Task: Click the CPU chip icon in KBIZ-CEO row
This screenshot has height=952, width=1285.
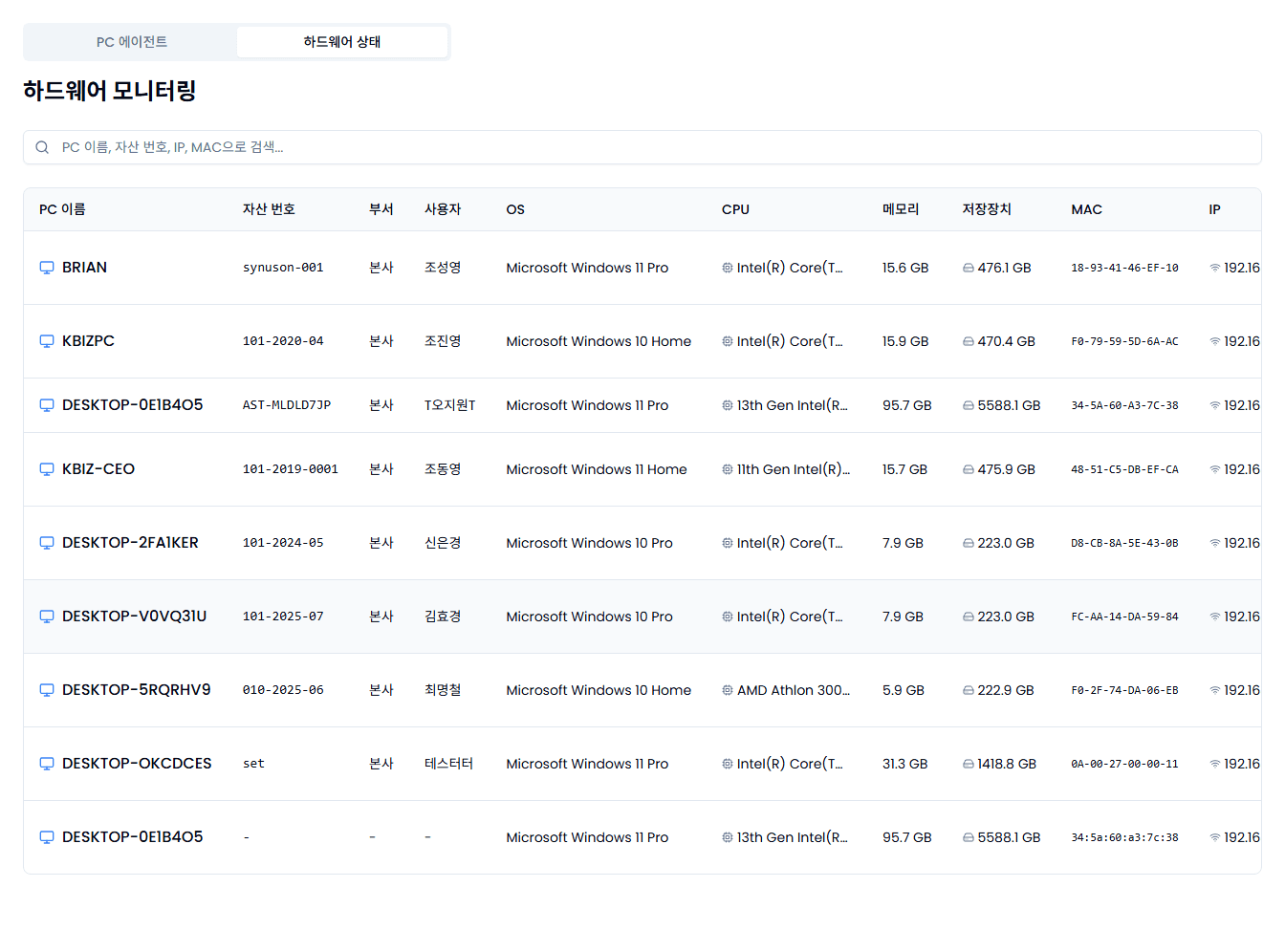Action: coord(728,469)
